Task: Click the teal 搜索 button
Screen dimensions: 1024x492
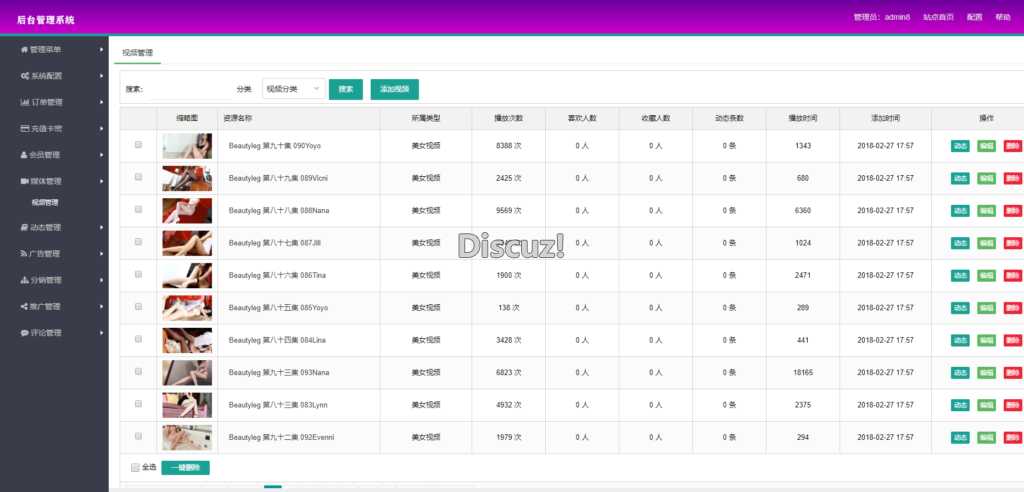Action: (x=345, y=90)
